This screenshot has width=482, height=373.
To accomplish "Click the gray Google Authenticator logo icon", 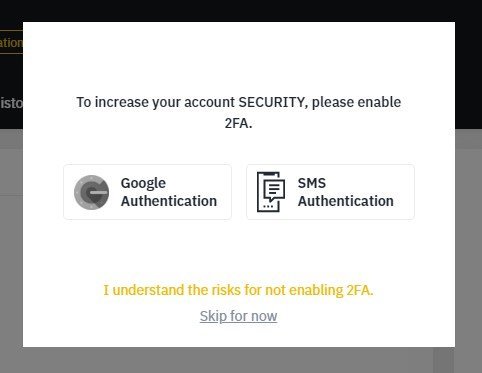I will tap(91, 192).
